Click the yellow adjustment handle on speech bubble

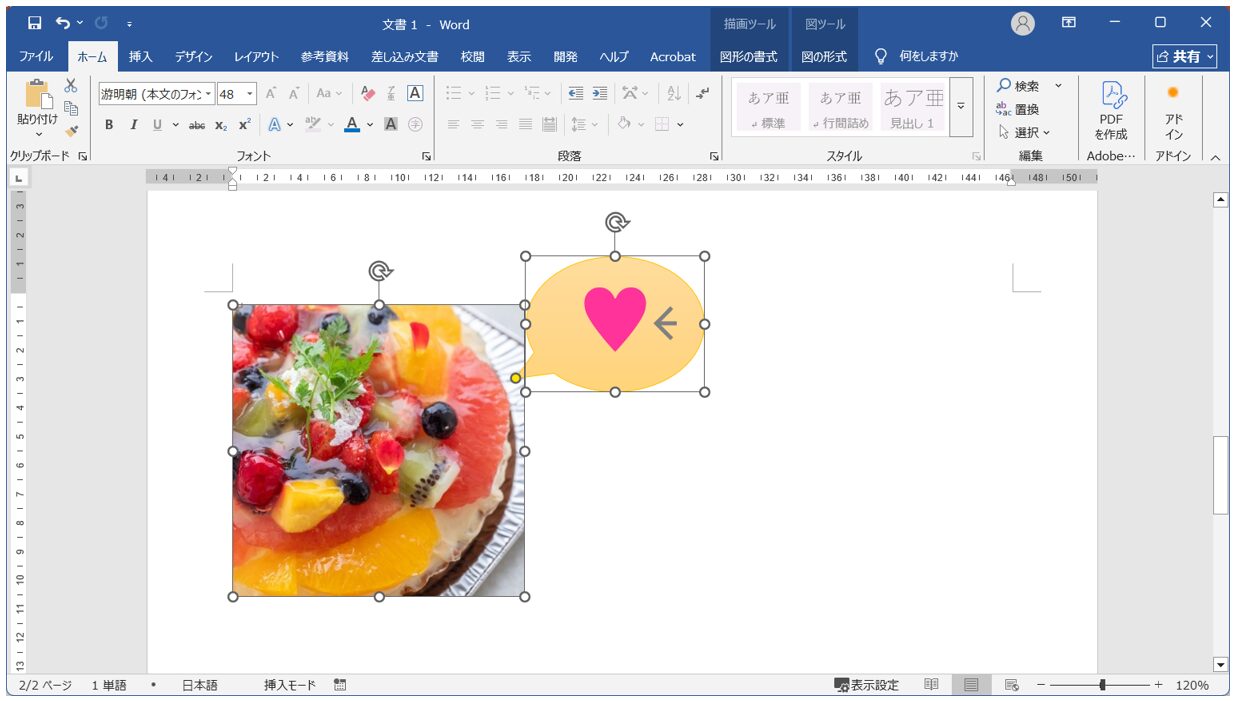click(x=516, y=378)
